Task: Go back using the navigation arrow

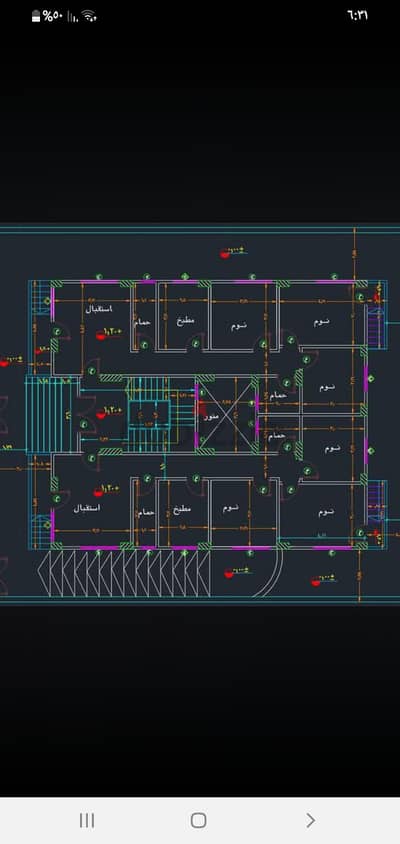Action: click(311, 820)
